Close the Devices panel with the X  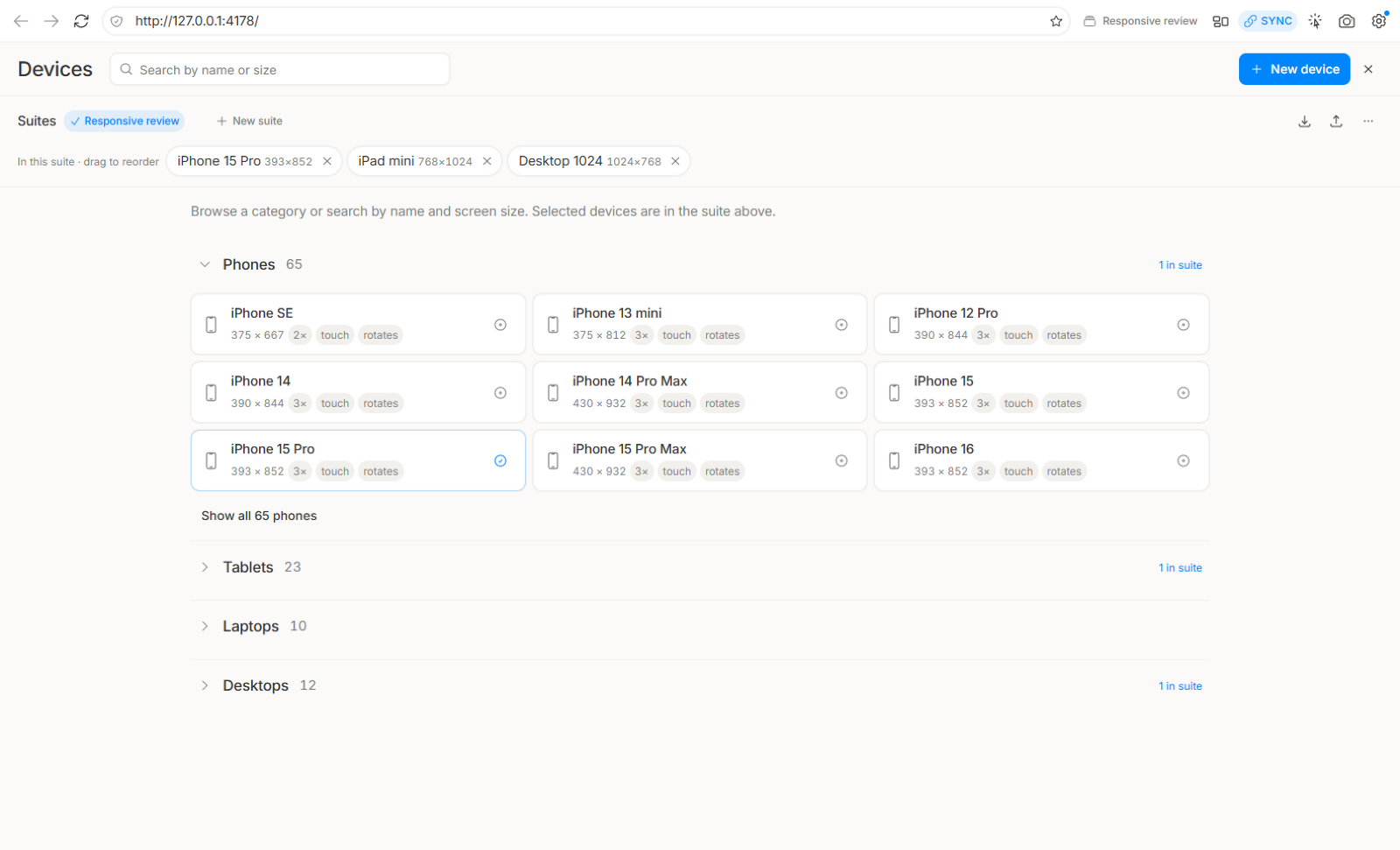click(x=1368, y=69)
